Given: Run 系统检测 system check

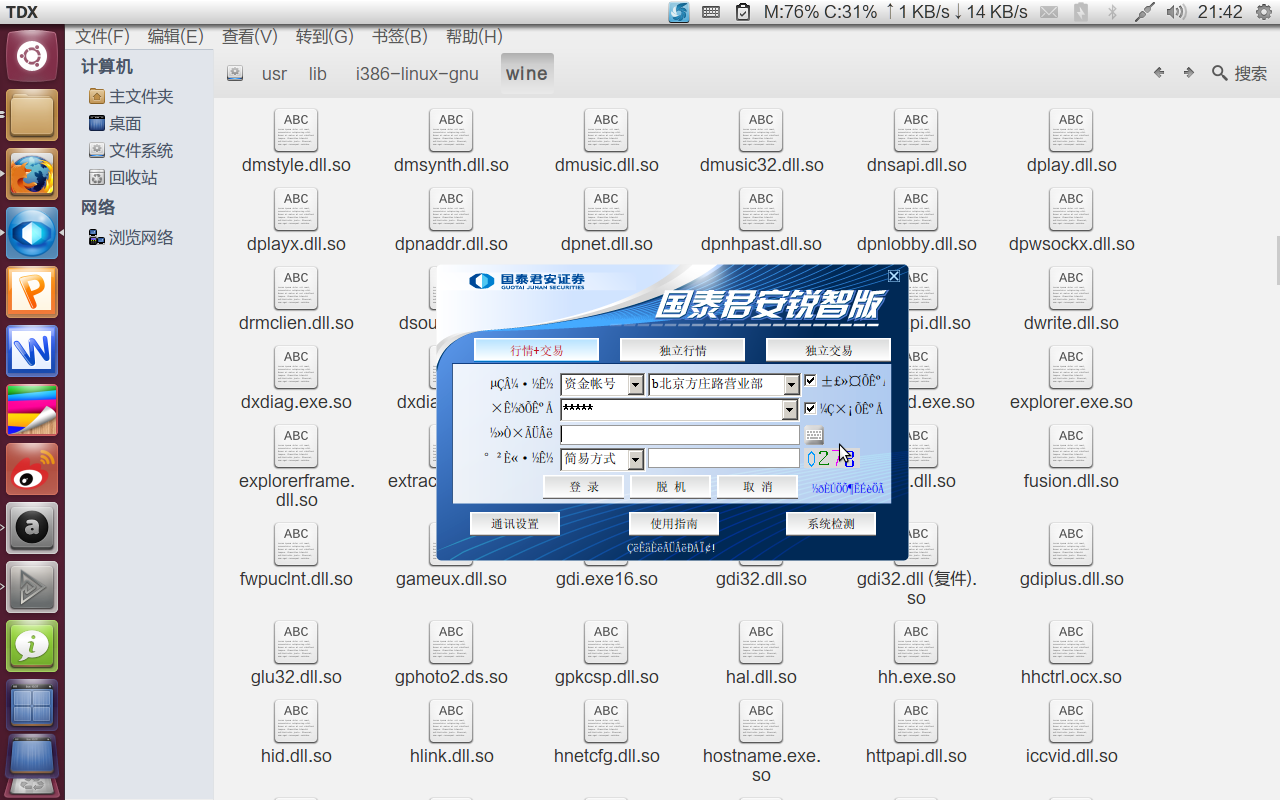Looking at the screenshot, I should coord(831,523).
